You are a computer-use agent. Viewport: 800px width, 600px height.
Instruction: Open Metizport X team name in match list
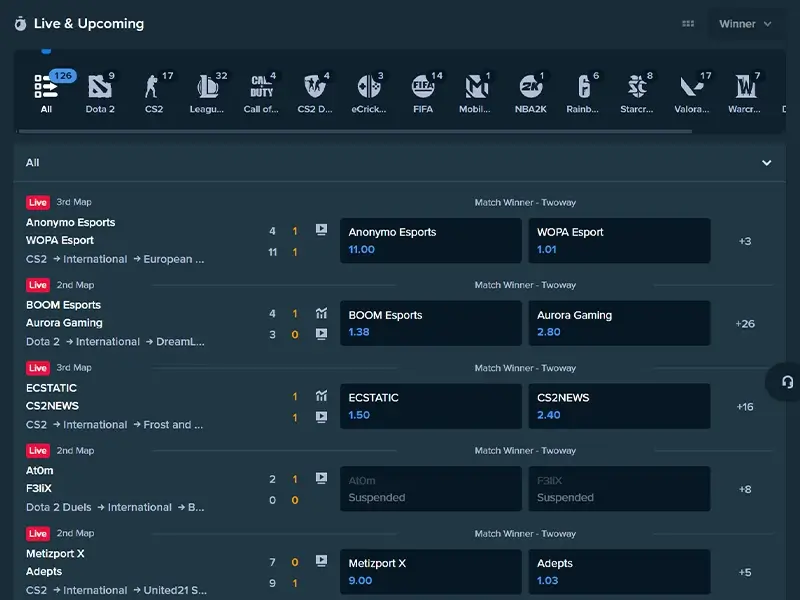point(55,554)
